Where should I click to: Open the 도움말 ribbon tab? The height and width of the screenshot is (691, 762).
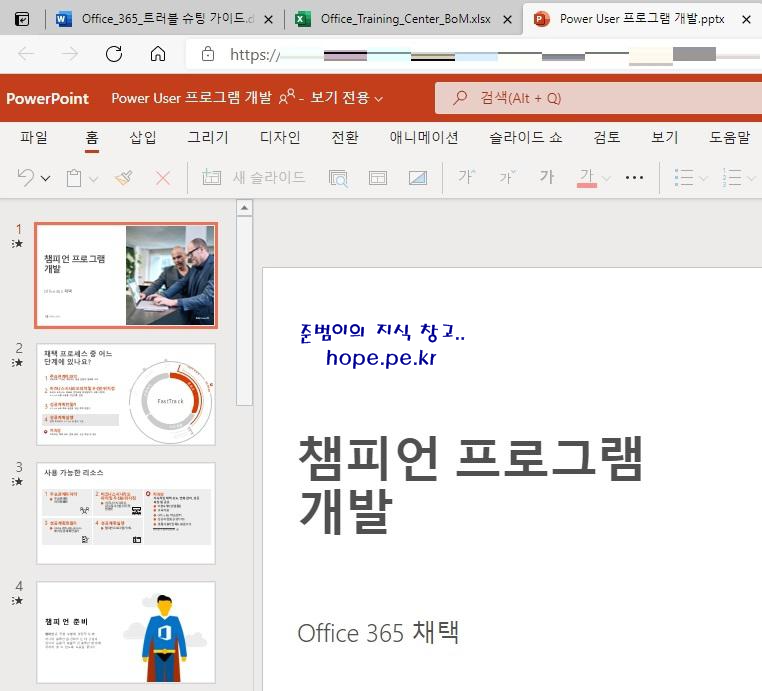coord(729,138)
